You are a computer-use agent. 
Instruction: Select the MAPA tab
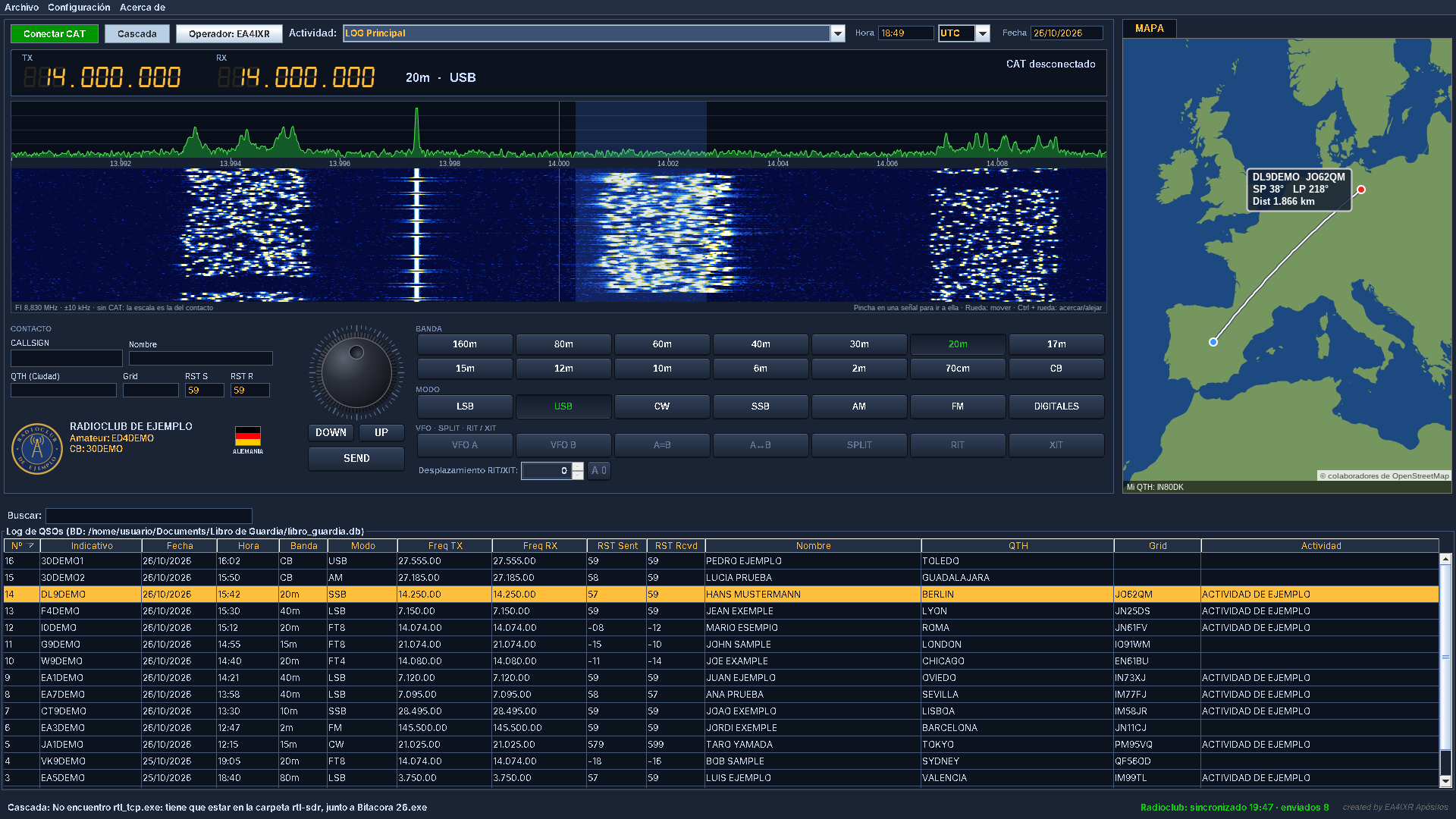[1150, 28]
